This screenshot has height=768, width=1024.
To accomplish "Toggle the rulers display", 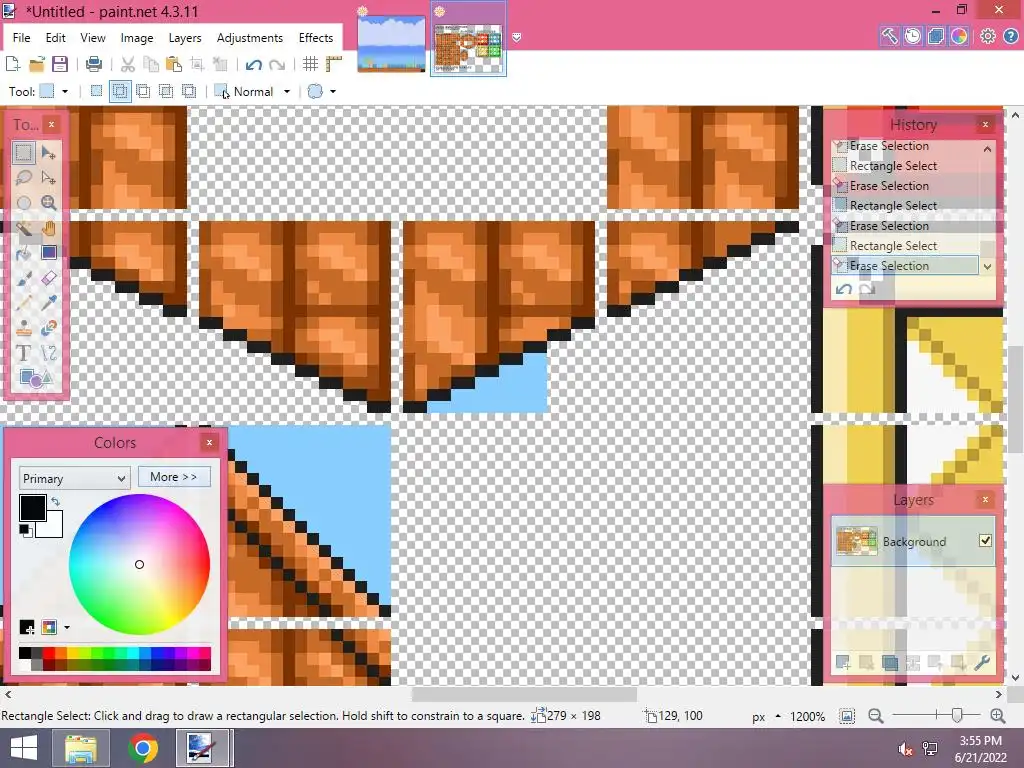I will pyautogui.click(x=334, y=64).
